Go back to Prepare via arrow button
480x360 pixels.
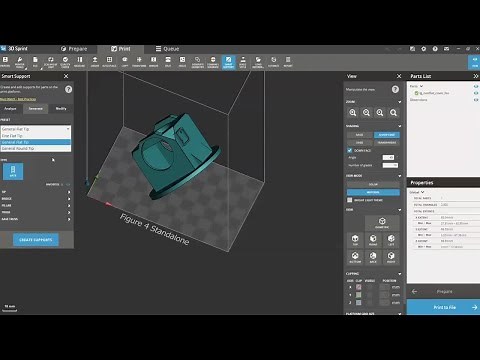pyautogui.click(x=414, y=291)
